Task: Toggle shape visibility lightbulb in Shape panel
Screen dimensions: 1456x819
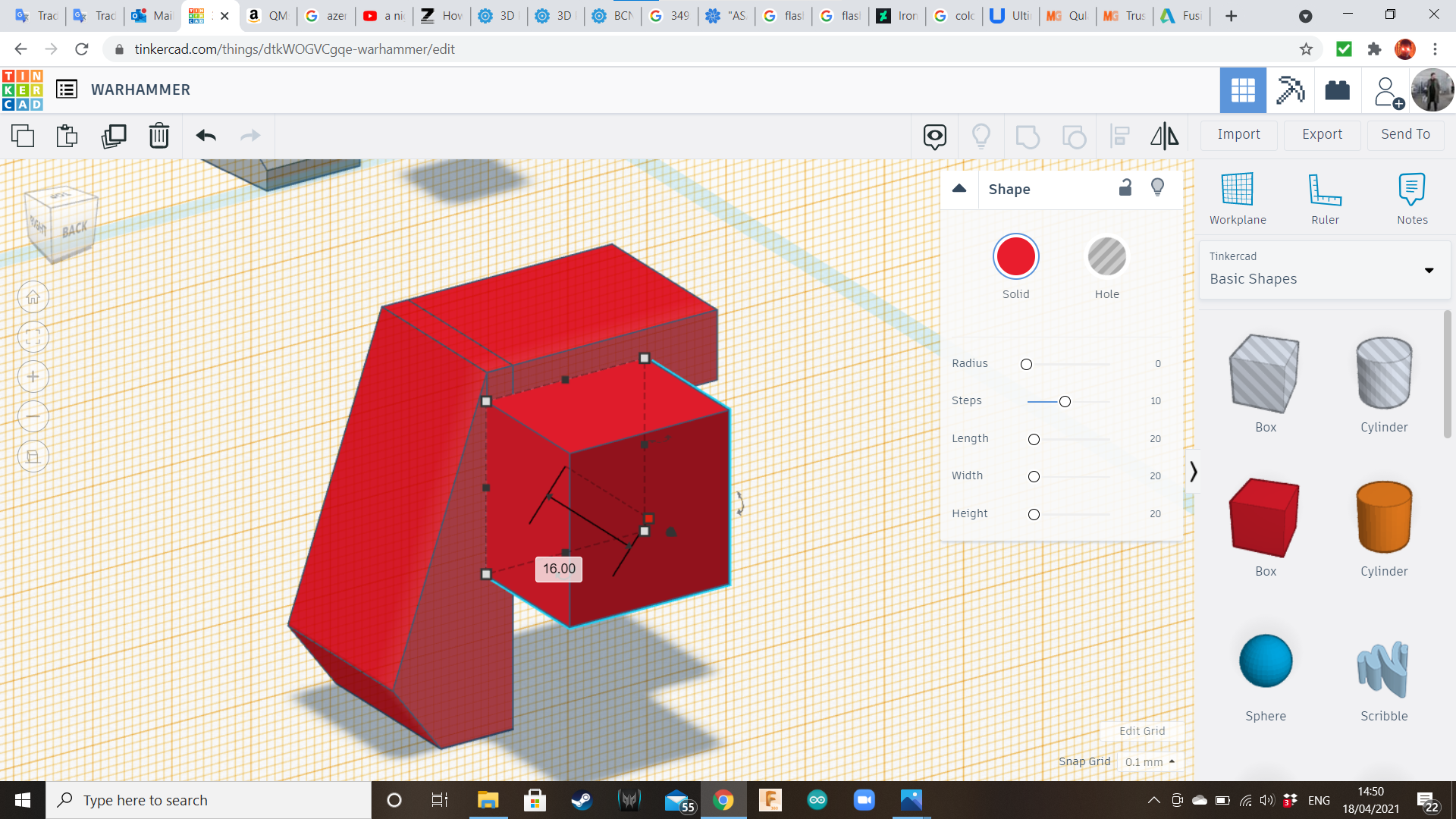Action: coord(1157,188)
